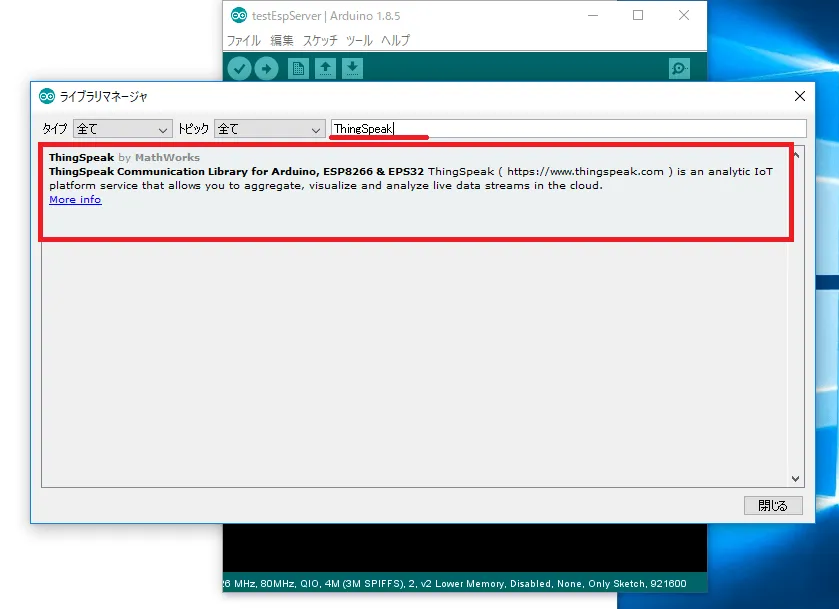
Task: Open the More info link for ThingSpeak
Action: point(75,200)
